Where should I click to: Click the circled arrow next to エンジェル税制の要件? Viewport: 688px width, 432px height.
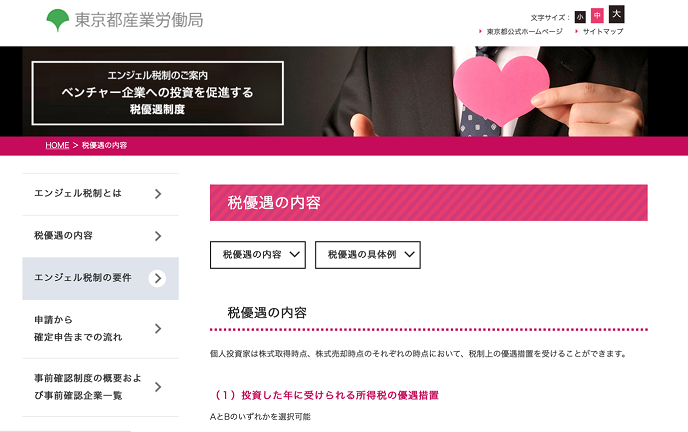[158, 278]
